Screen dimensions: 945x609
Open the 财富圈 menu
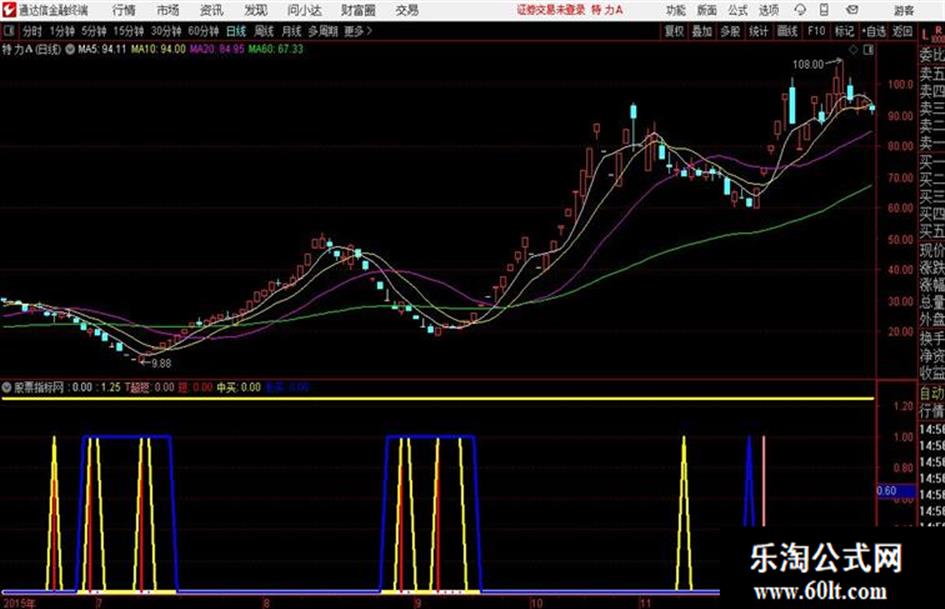(x=358, y=10)
